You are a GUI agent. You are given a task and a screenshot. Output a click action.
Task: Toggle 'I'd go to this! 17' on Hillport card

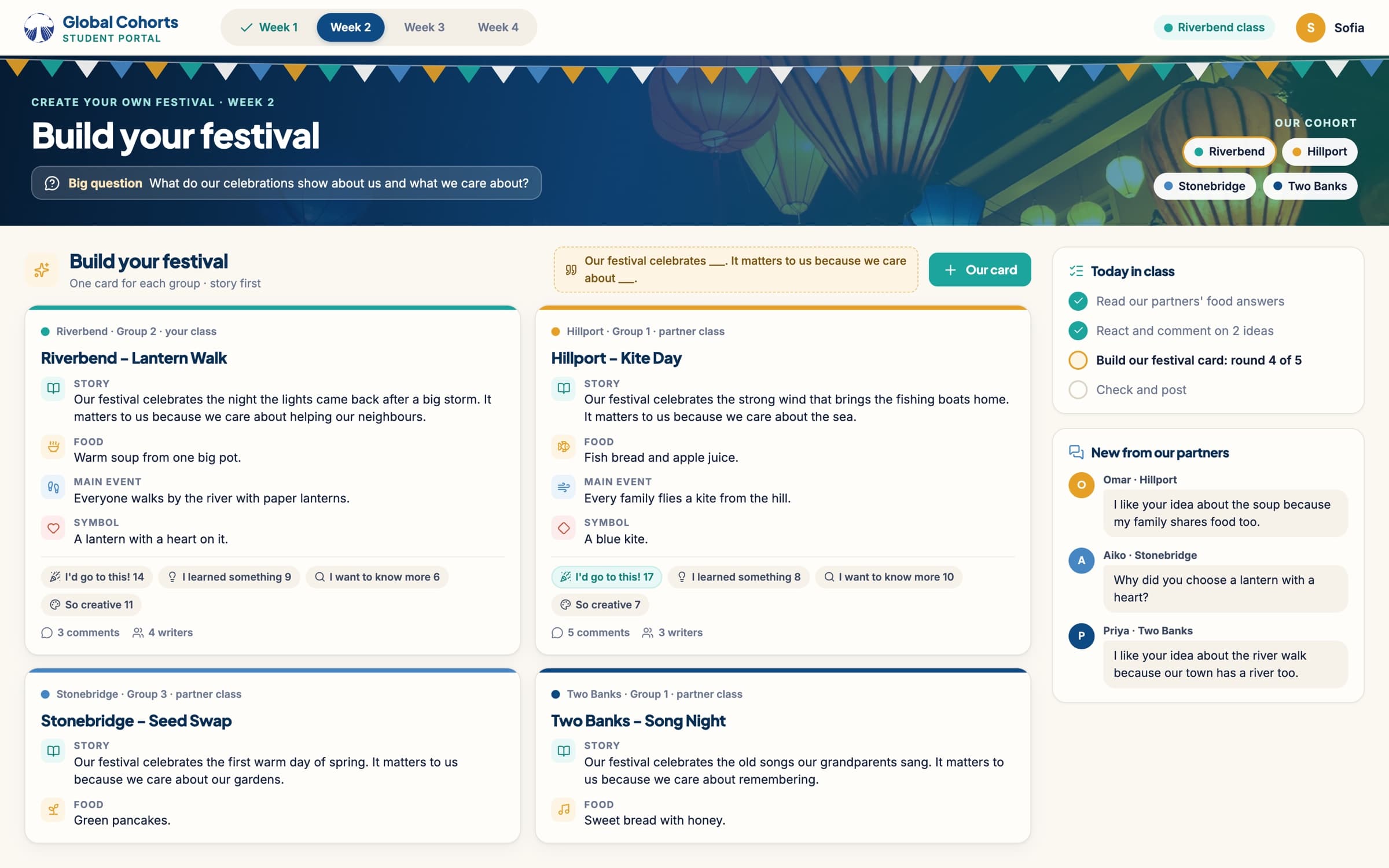[607, 577]
